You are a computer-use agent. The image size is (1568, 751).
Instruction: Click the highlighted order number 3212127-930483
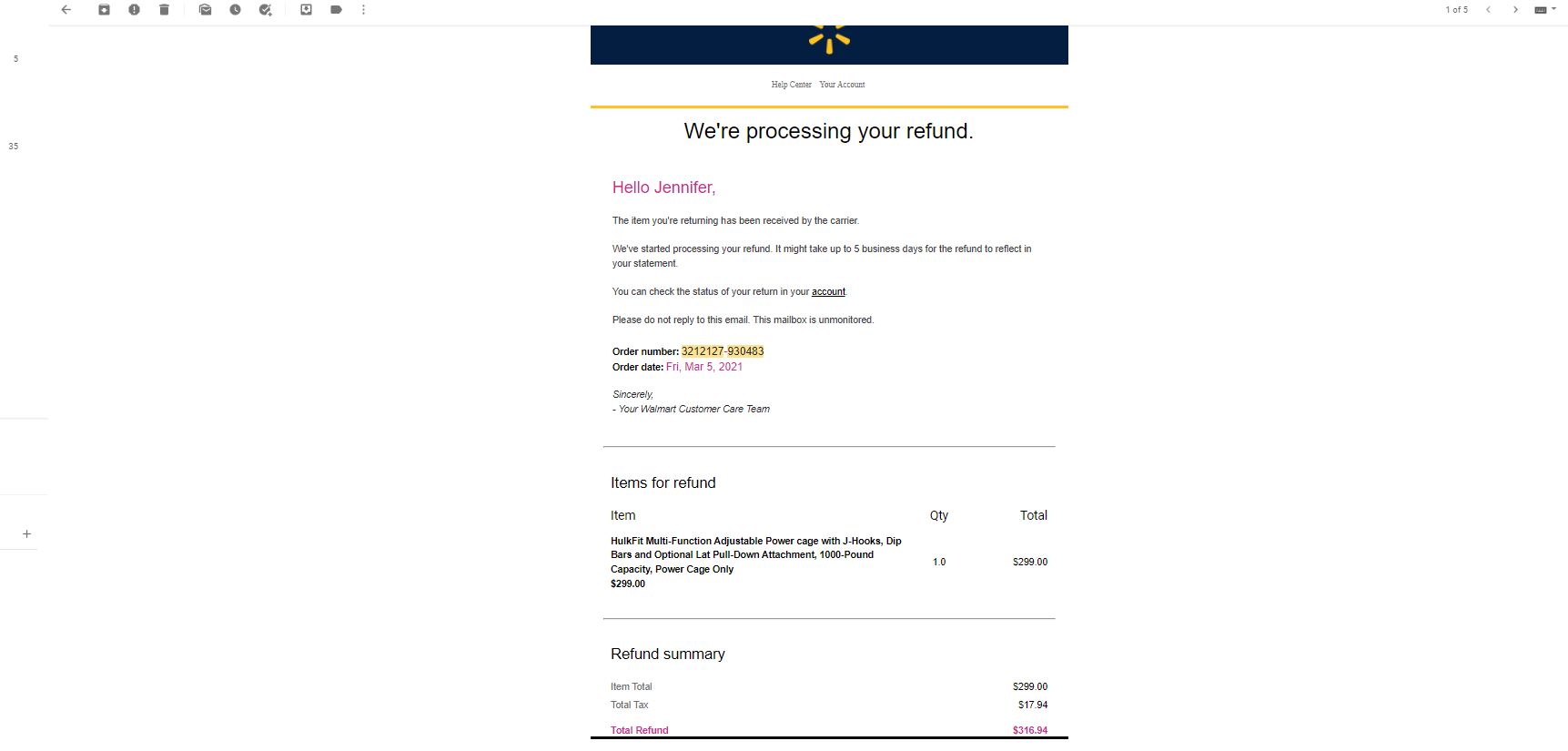pyautogui.click(x=723, y=351)
